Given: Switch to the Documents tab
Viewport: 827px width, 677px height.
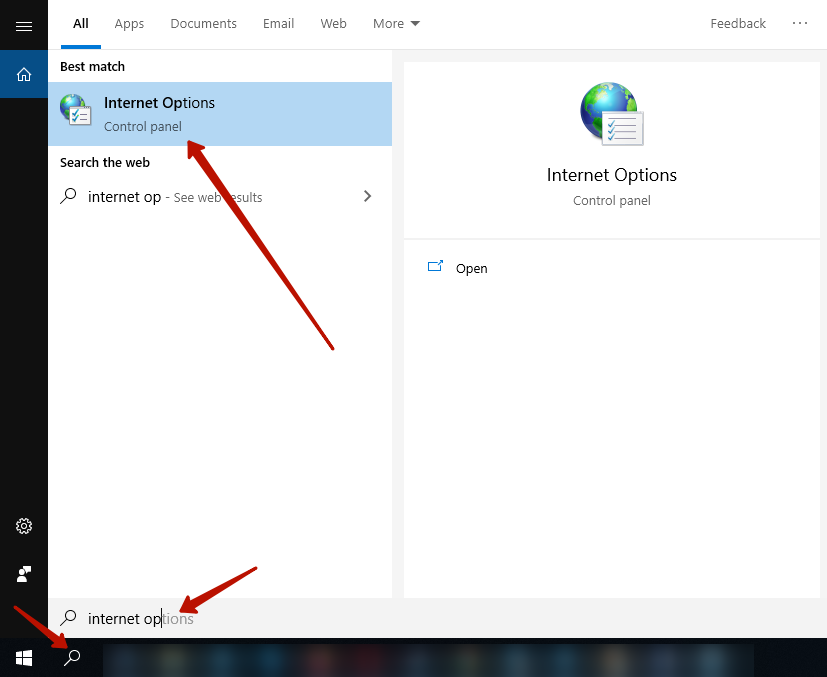Looking at the screenshot, I should point(203,24).
